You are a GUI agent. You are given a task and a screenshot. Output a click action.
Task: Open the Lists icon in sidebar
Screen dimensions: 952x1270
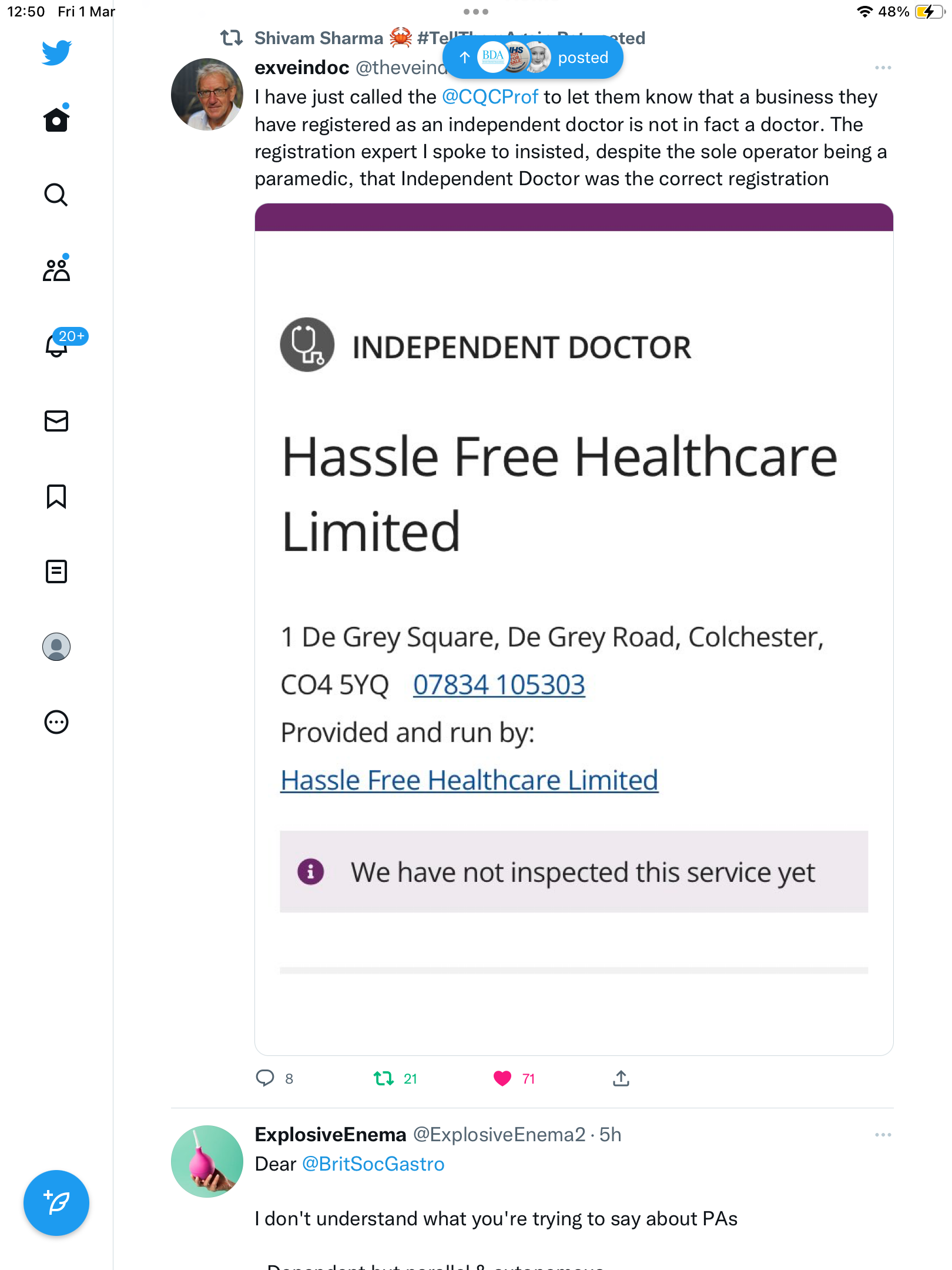[56, 571]
